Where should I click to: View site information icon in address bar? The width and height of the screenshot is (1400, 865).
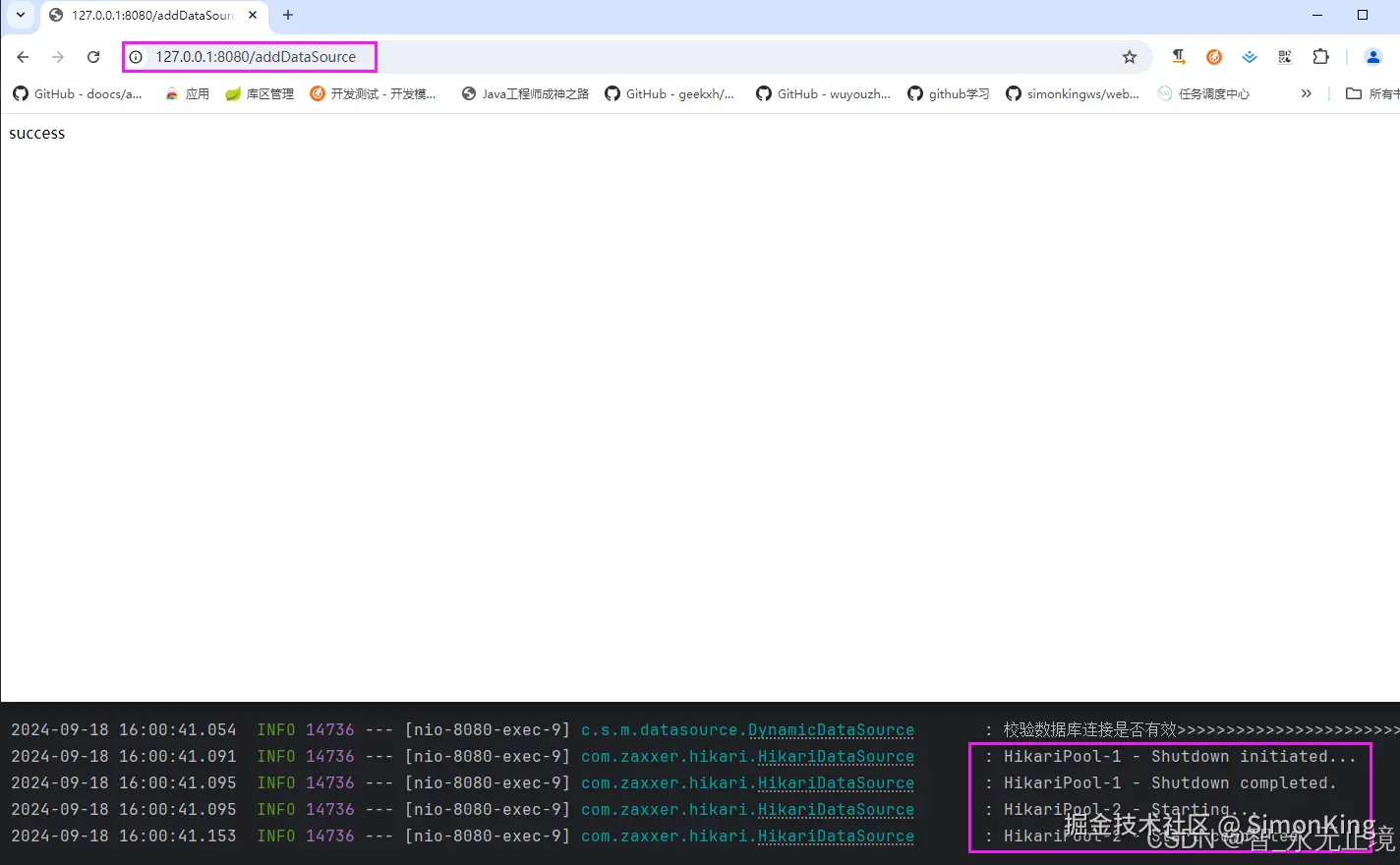[x=137, y=57]
